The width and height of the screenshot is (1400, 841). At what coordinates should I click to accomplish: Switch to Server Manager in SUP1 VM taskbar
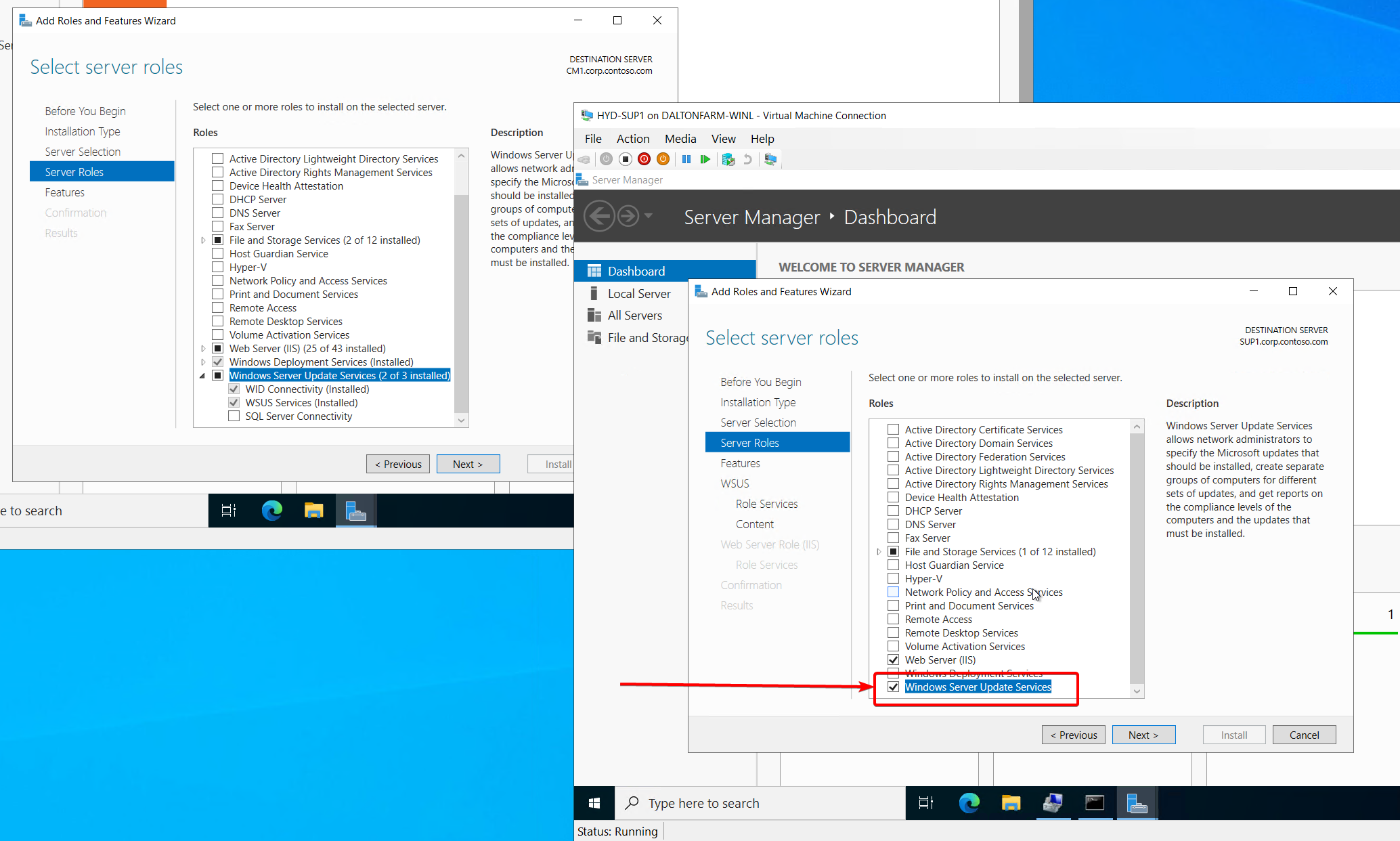(x=1137, y=803)
